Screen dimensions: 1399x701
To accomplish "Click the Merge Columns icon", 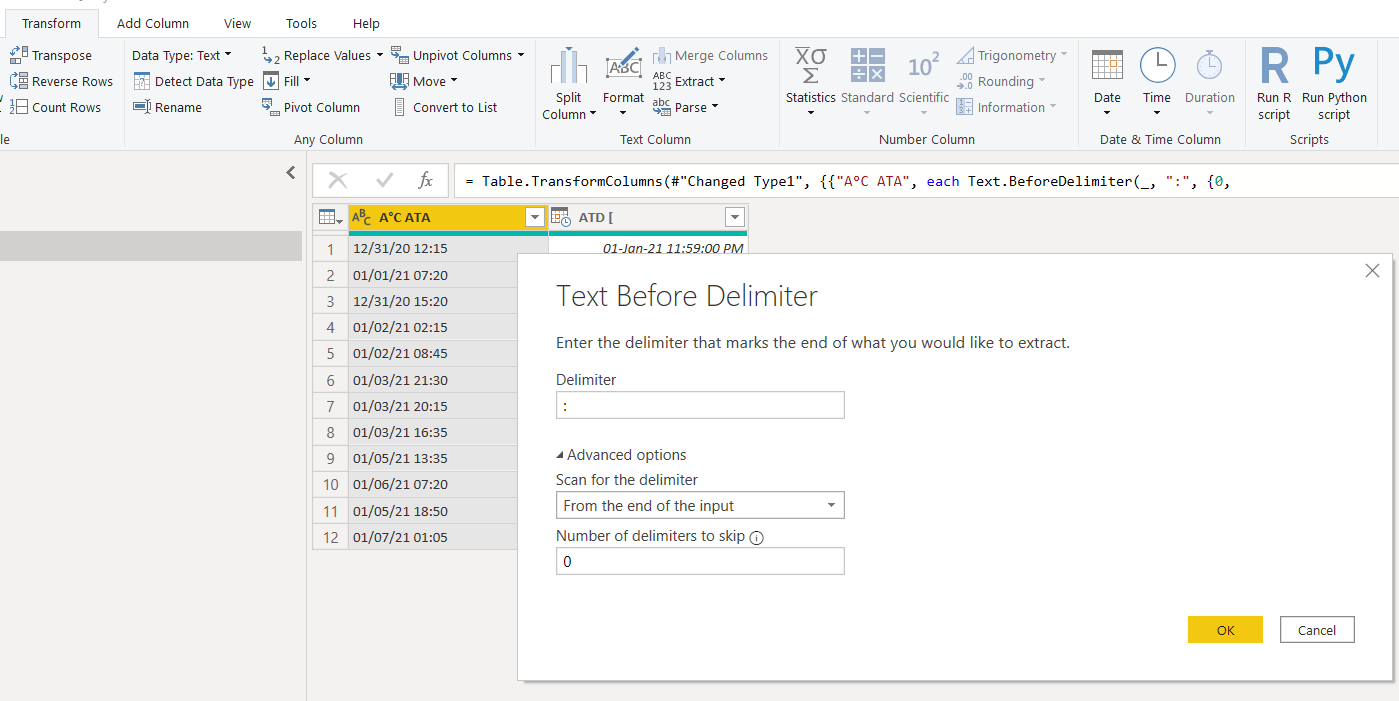I will 662,55.
